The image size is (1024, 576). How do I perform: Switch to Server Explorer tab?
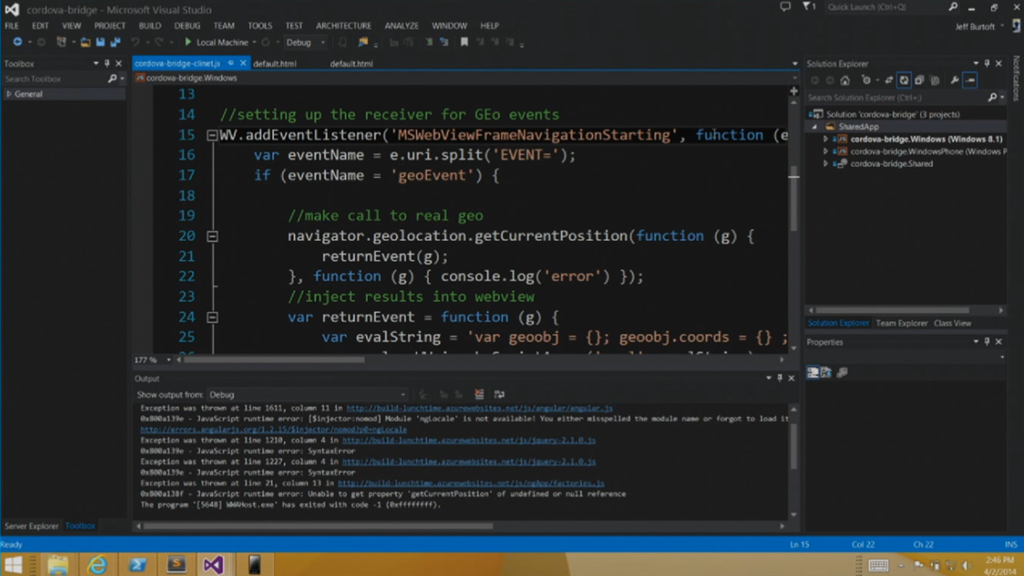(31, 526)
